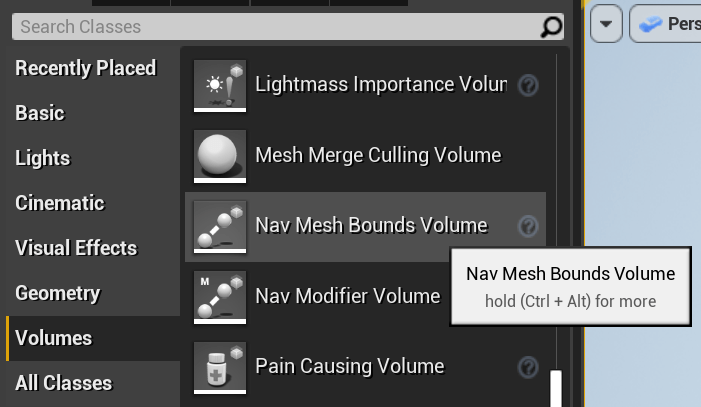Viewport: 701px width, 407px height.
Task: Open the Cinematic category
Action: (x=59, y=203)
